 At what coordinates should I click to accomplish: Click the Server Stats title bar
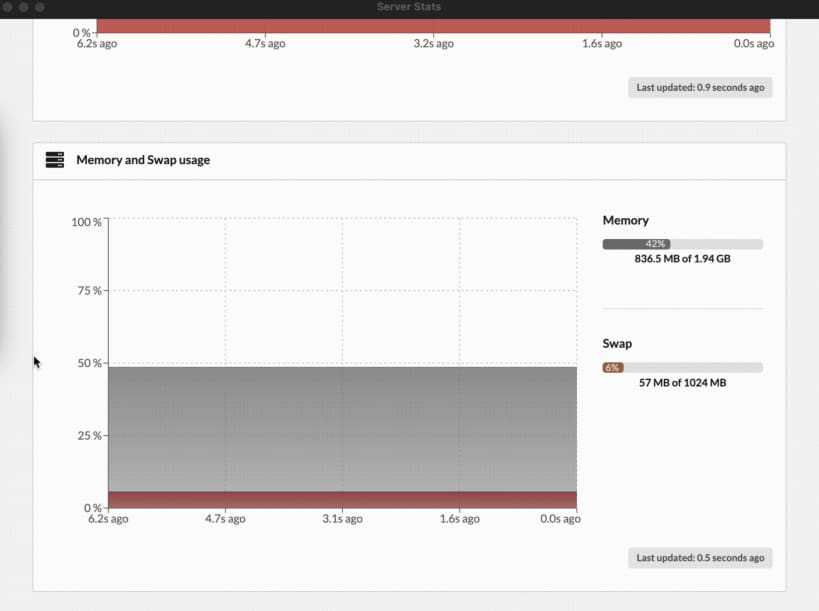coord(409,6)
